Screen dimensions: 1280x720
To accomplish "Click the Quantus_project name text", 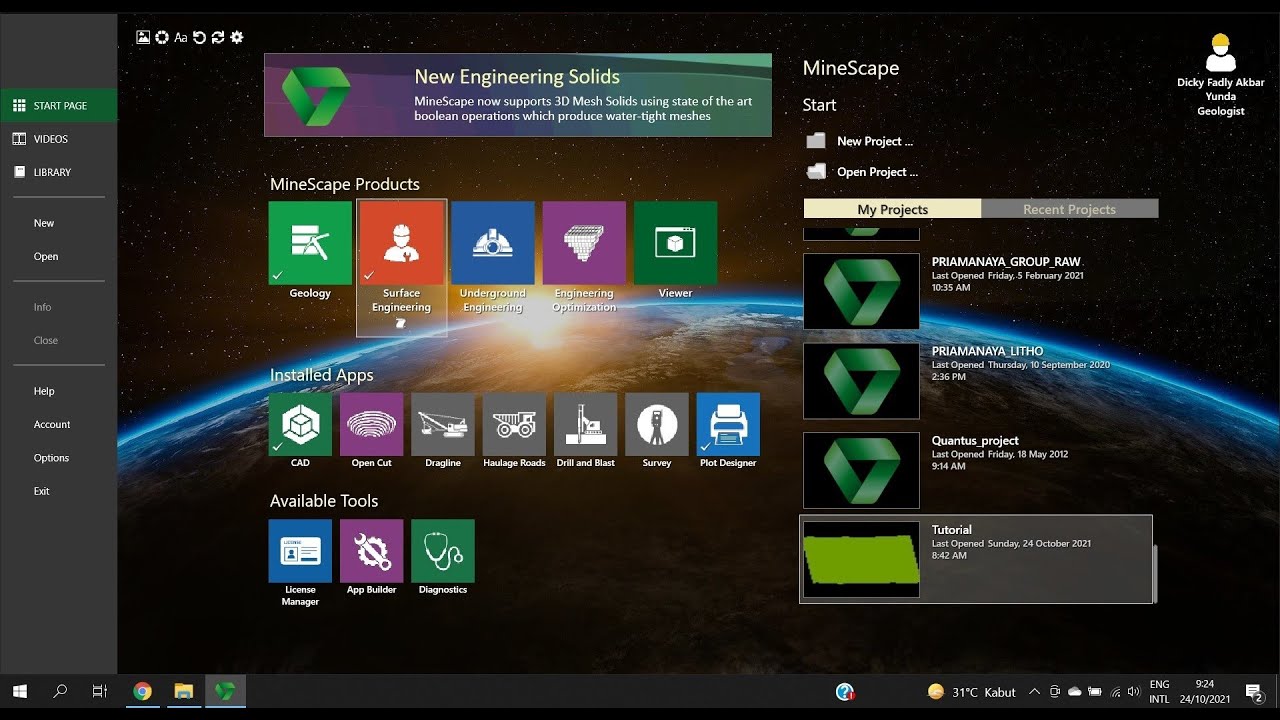I will tap(975, 440).
